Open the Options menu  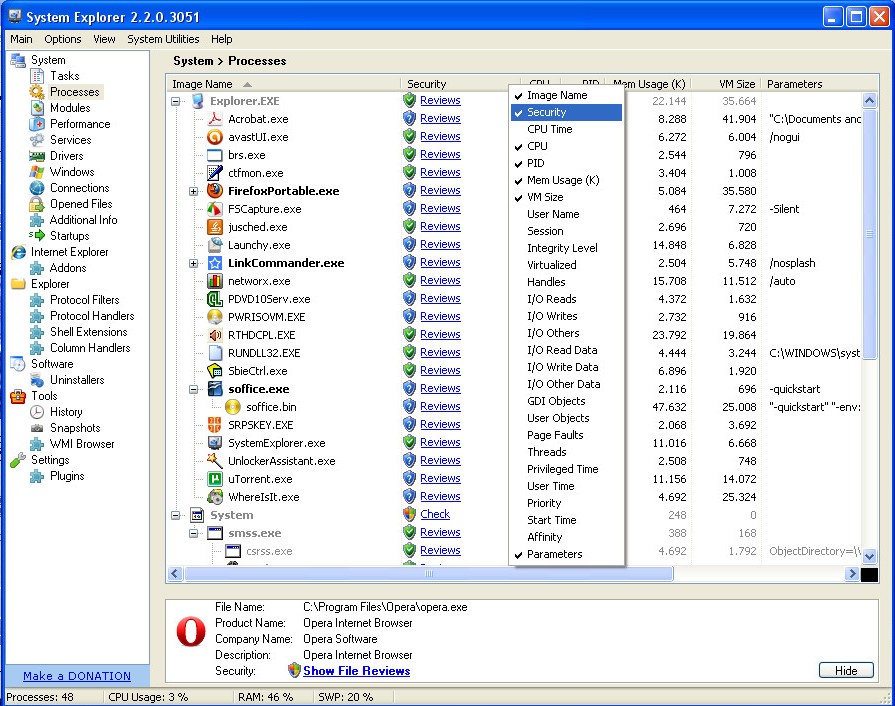[x=63, y=39]
